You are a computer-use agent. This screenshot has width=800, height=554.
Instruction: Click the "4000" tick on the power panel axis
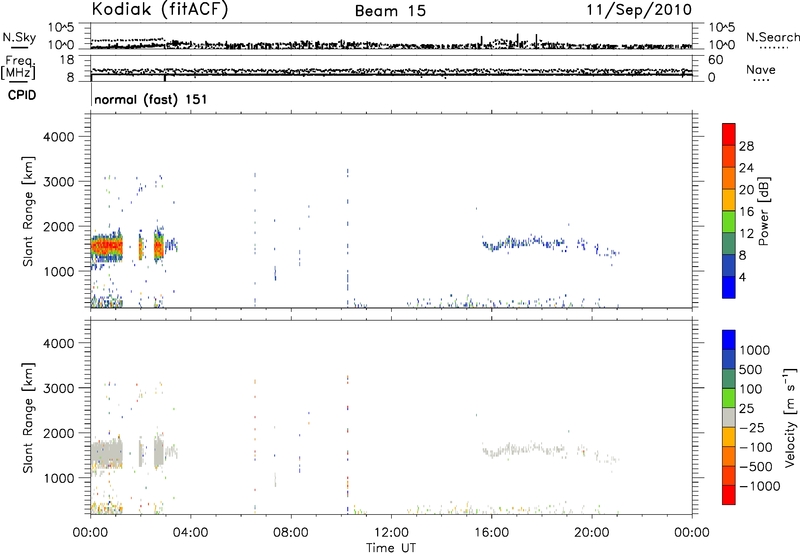(x=59, y=137)
